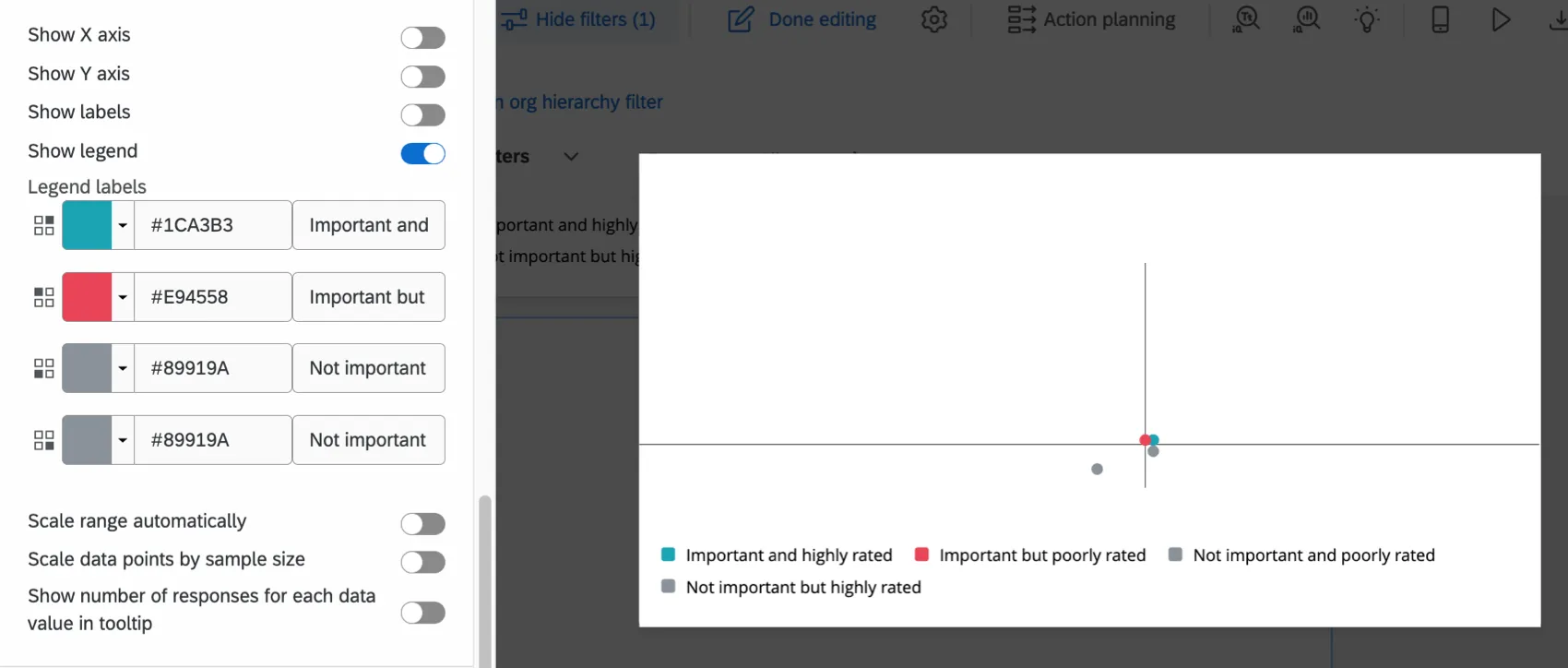Screen dimensions: 1568x668
Task: Collapse the filters chevron dropdown
Action: (570, 156)
